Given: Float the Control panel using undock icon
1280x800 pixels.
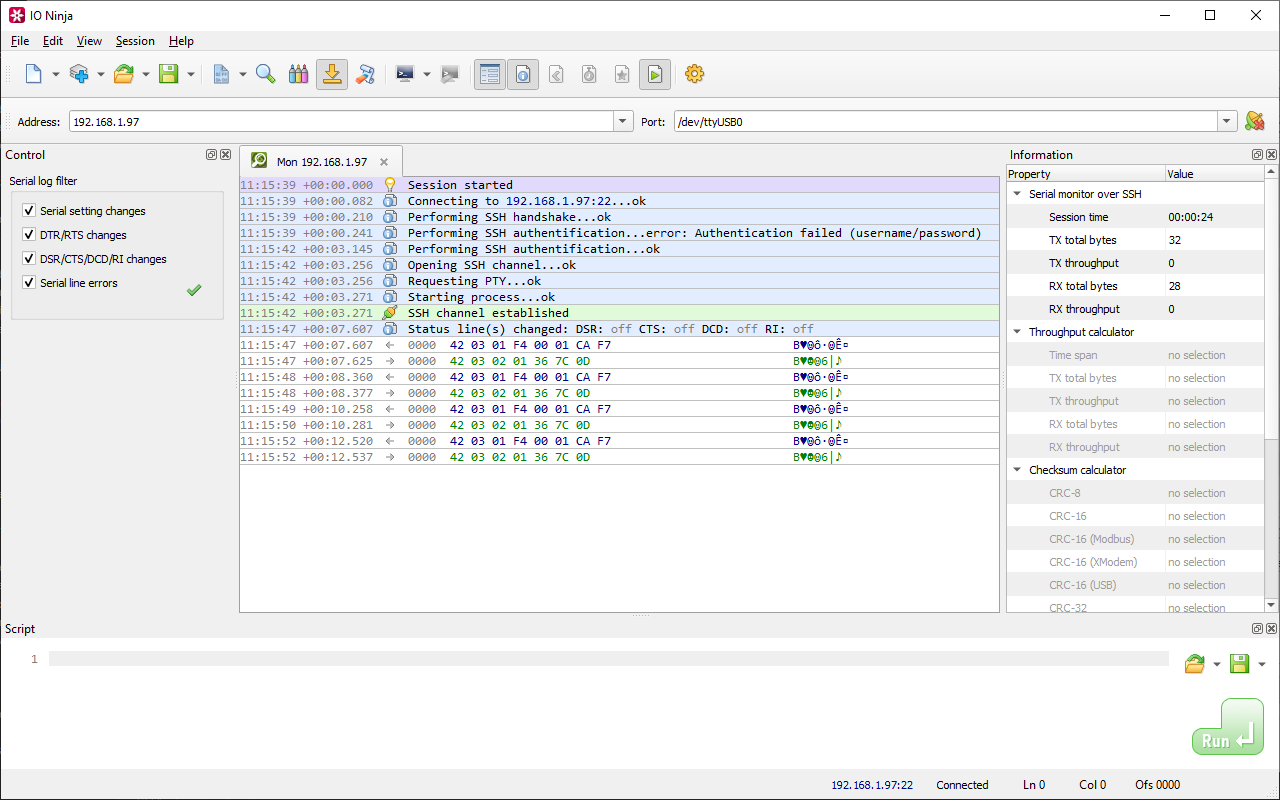Looking at the screenshot, I should coord(212,155).
